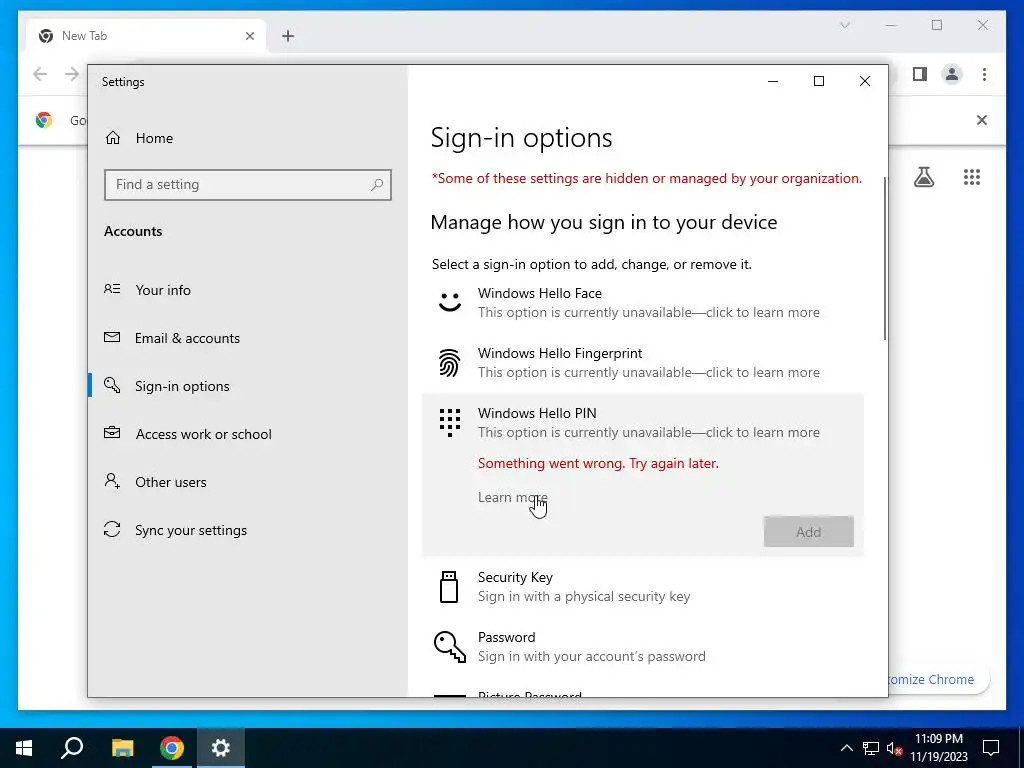
Task: Open the taskbar clock and date
Action: (x=939, y=748)
